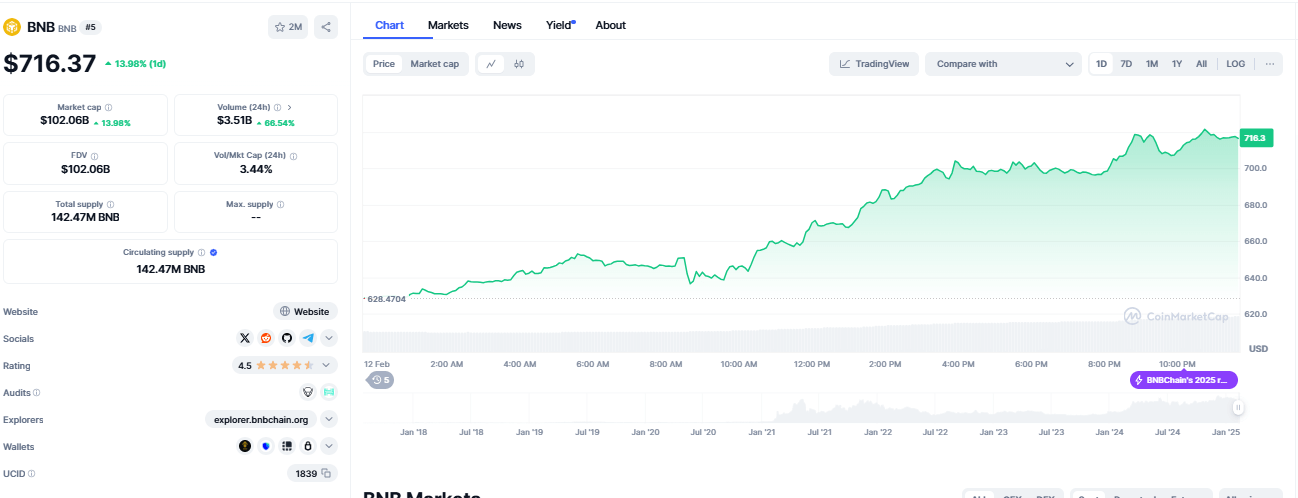Open the Reddit social link
The image size is (1298, 498).
tap(266, 338)
